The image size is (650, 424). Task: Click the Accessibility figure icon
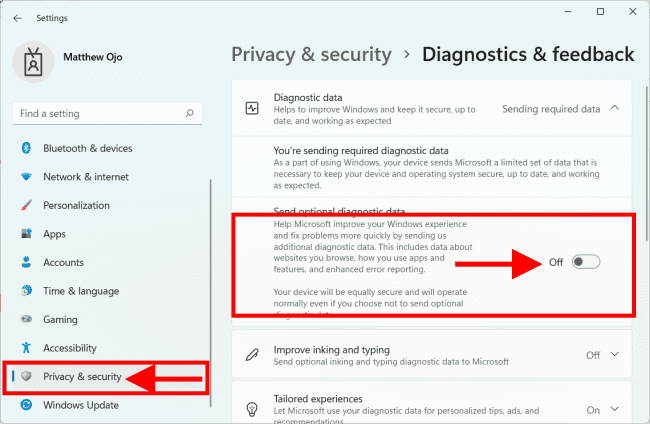pyautogui.click(x=26, y=348)
